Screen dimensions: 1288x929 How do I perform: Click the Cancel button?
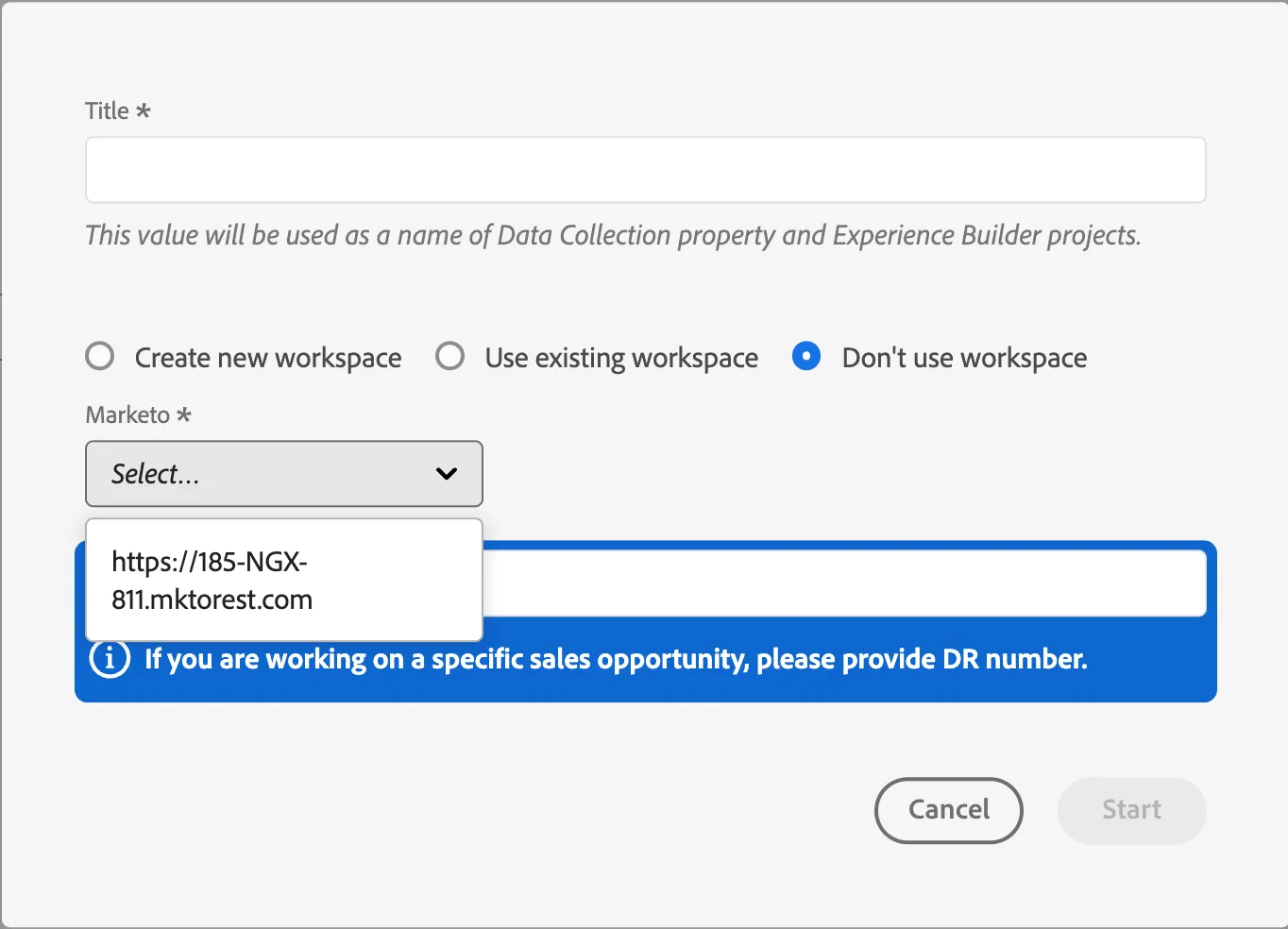coord(949,810)
